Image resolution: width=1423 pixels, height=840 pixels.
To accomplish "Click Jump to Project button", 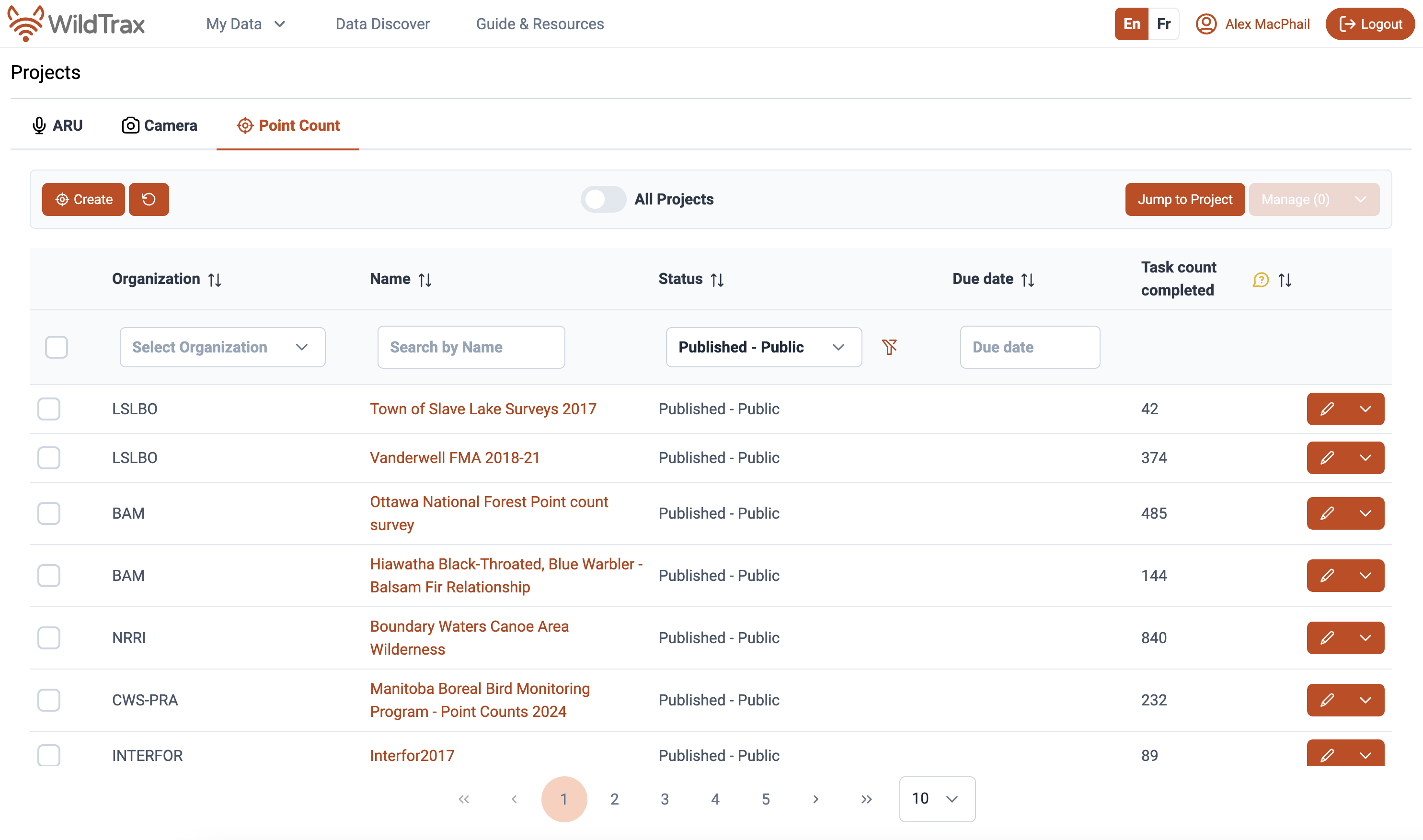I will click(1184, 199).
